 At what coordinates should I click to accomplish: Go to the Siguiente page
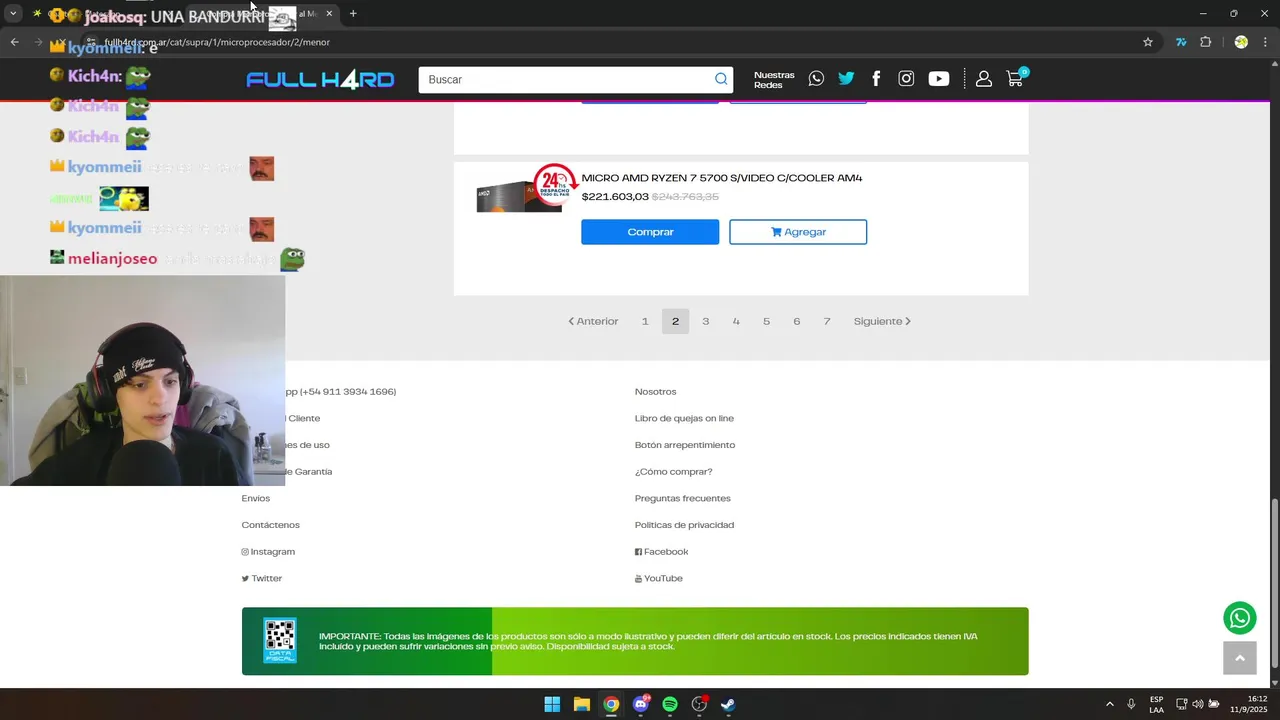click(x=882, y=321)
